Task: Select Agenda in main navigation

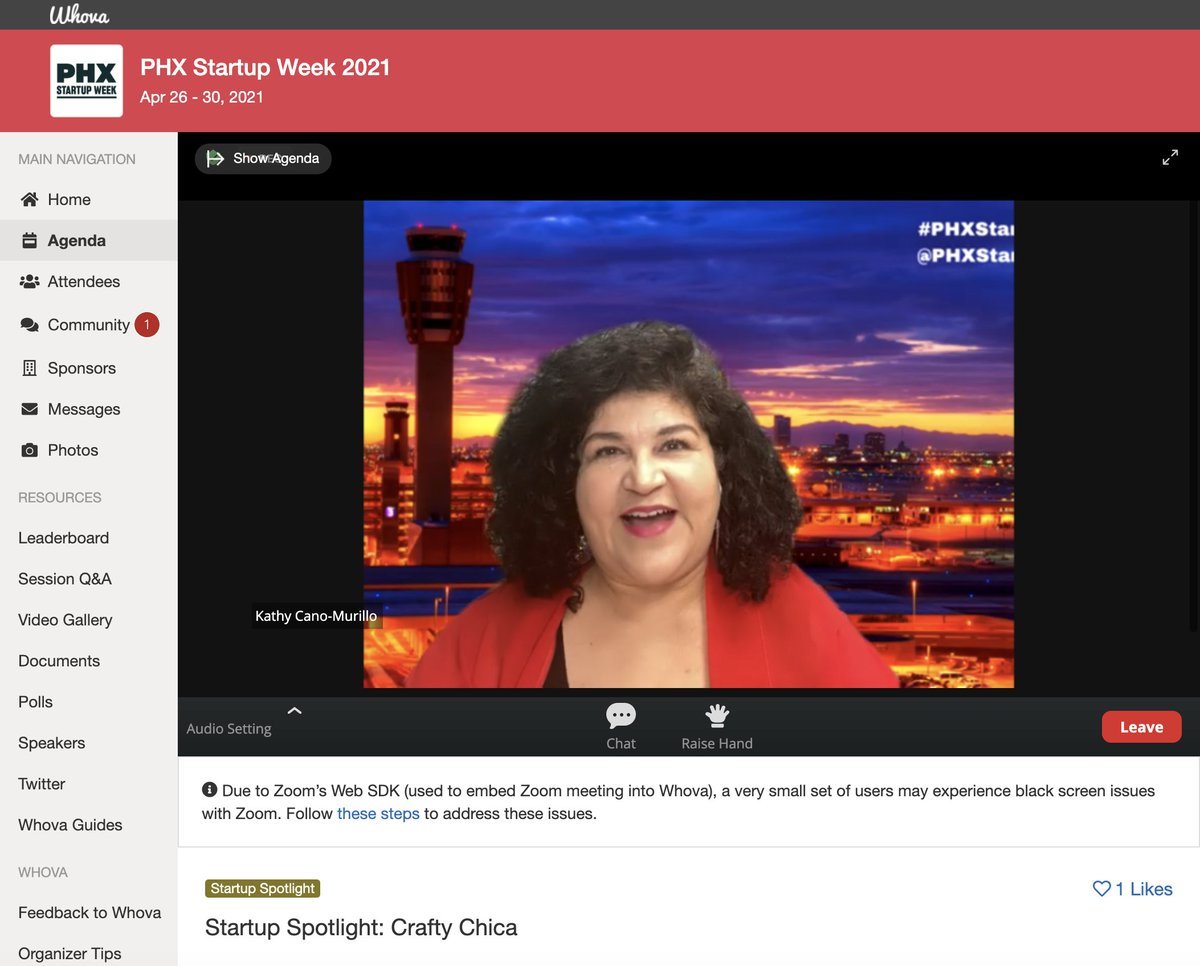Action: [x=76, y=240]
